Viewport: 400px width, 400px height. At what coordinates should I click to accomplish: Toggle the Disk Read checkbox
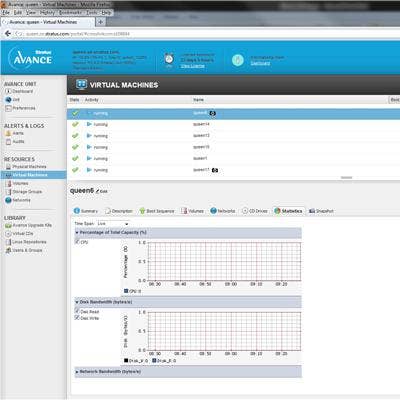point(77,311)
